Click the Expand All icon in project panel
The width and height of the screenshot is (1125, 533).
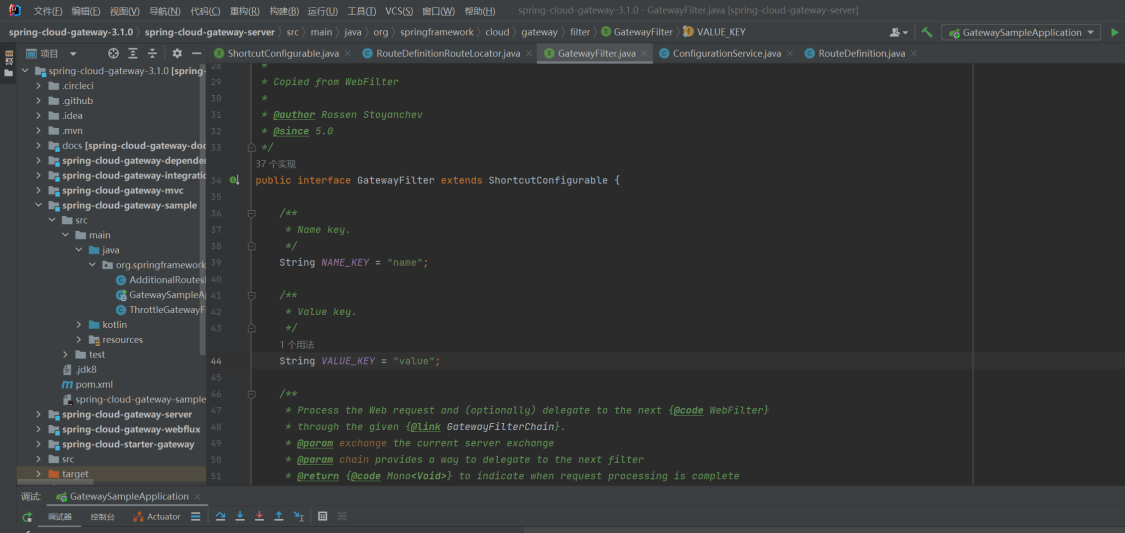click(133, 54)
